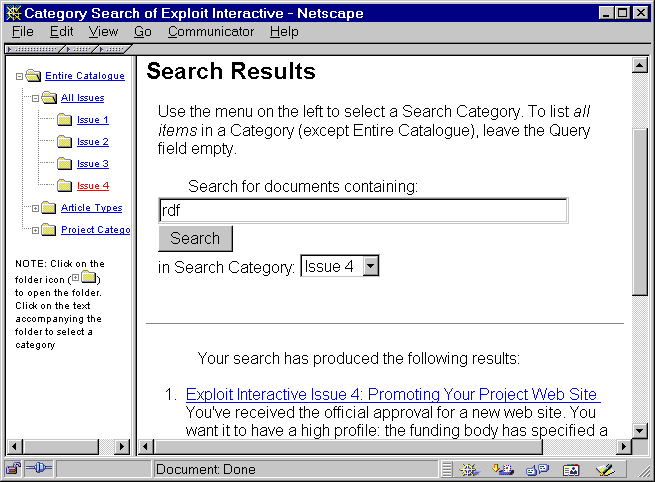Select the Issue 1 category link
Image resolution: width=655 pixels, height=482 pixels.
click(93, 120)
